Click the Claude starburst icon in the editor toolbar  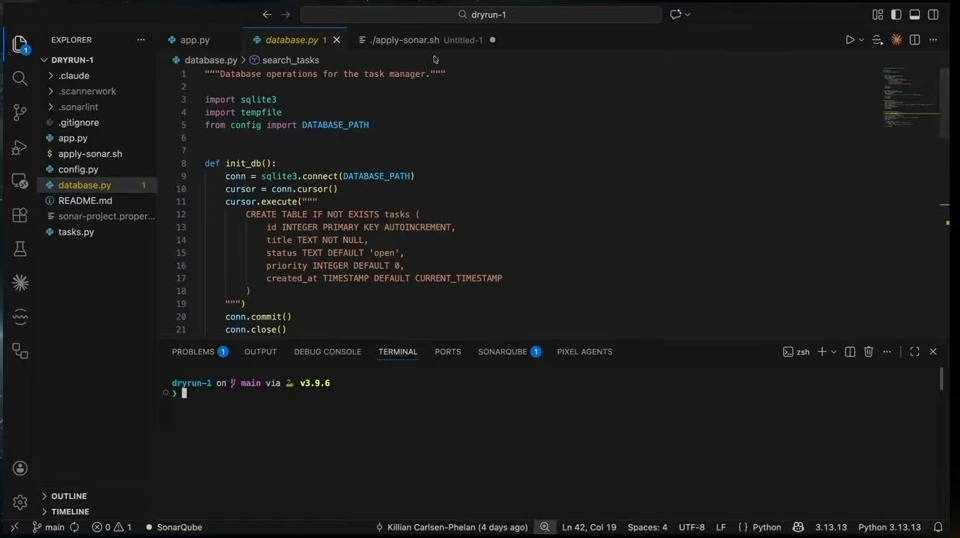[896, 40]
